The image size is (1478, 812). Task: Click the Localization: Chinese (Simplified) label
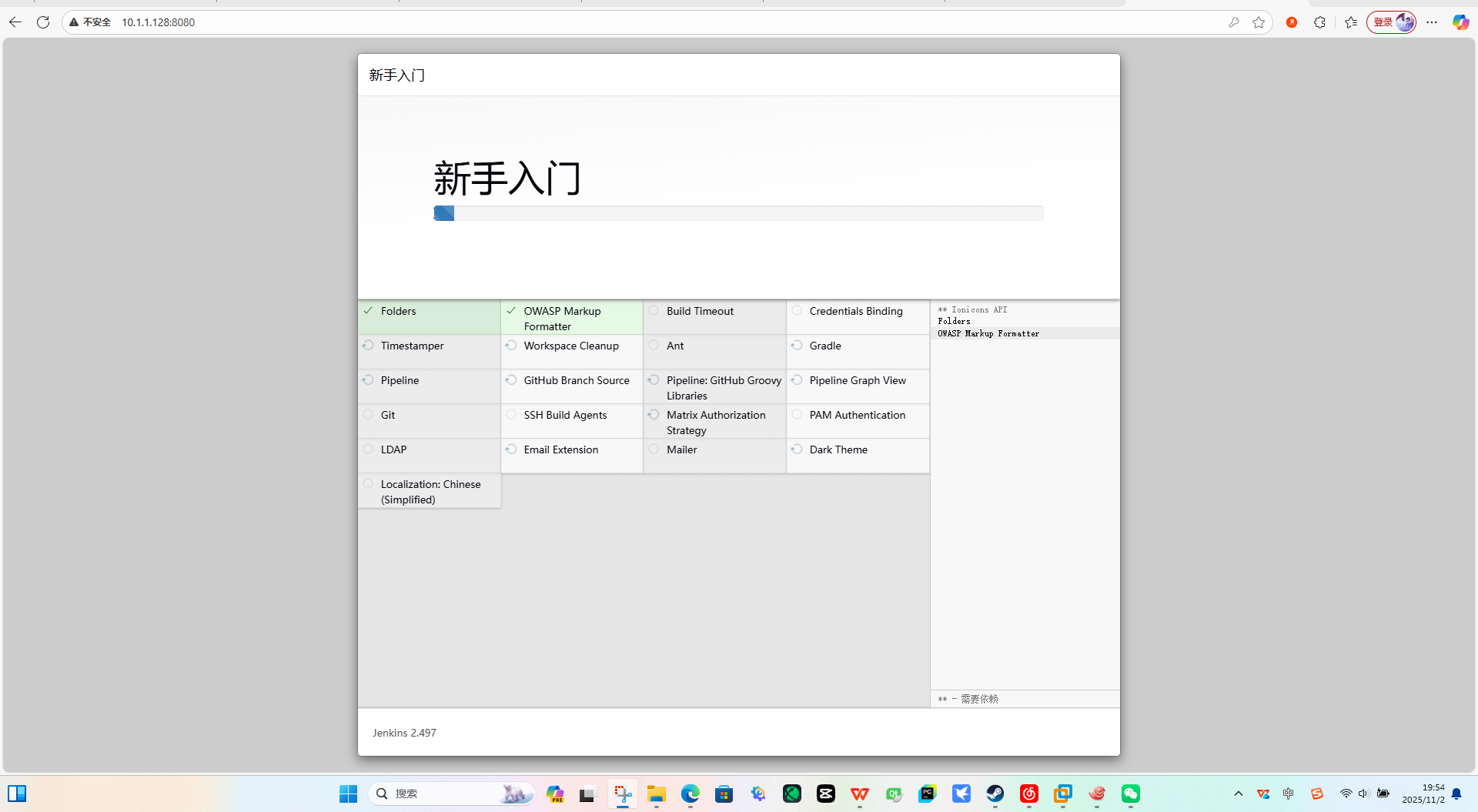(x=430, y=492)
